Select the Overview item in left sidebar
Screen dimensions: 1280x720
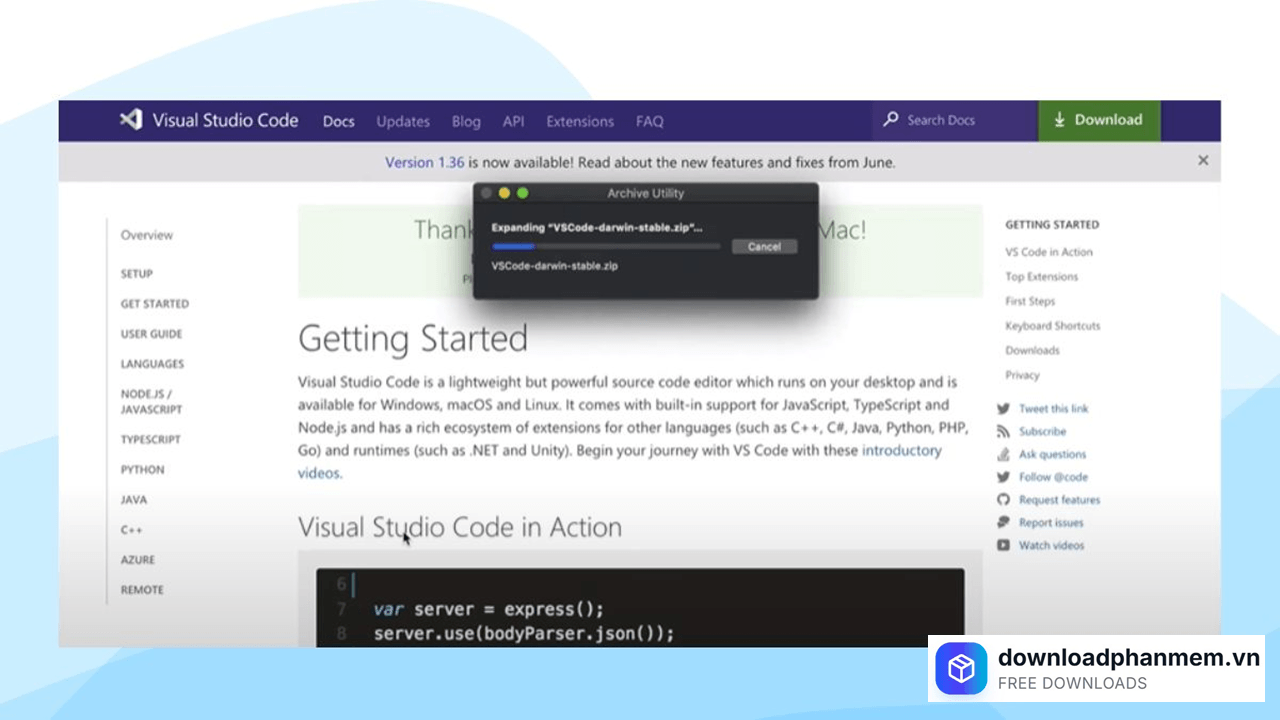(x=147, y=235)
